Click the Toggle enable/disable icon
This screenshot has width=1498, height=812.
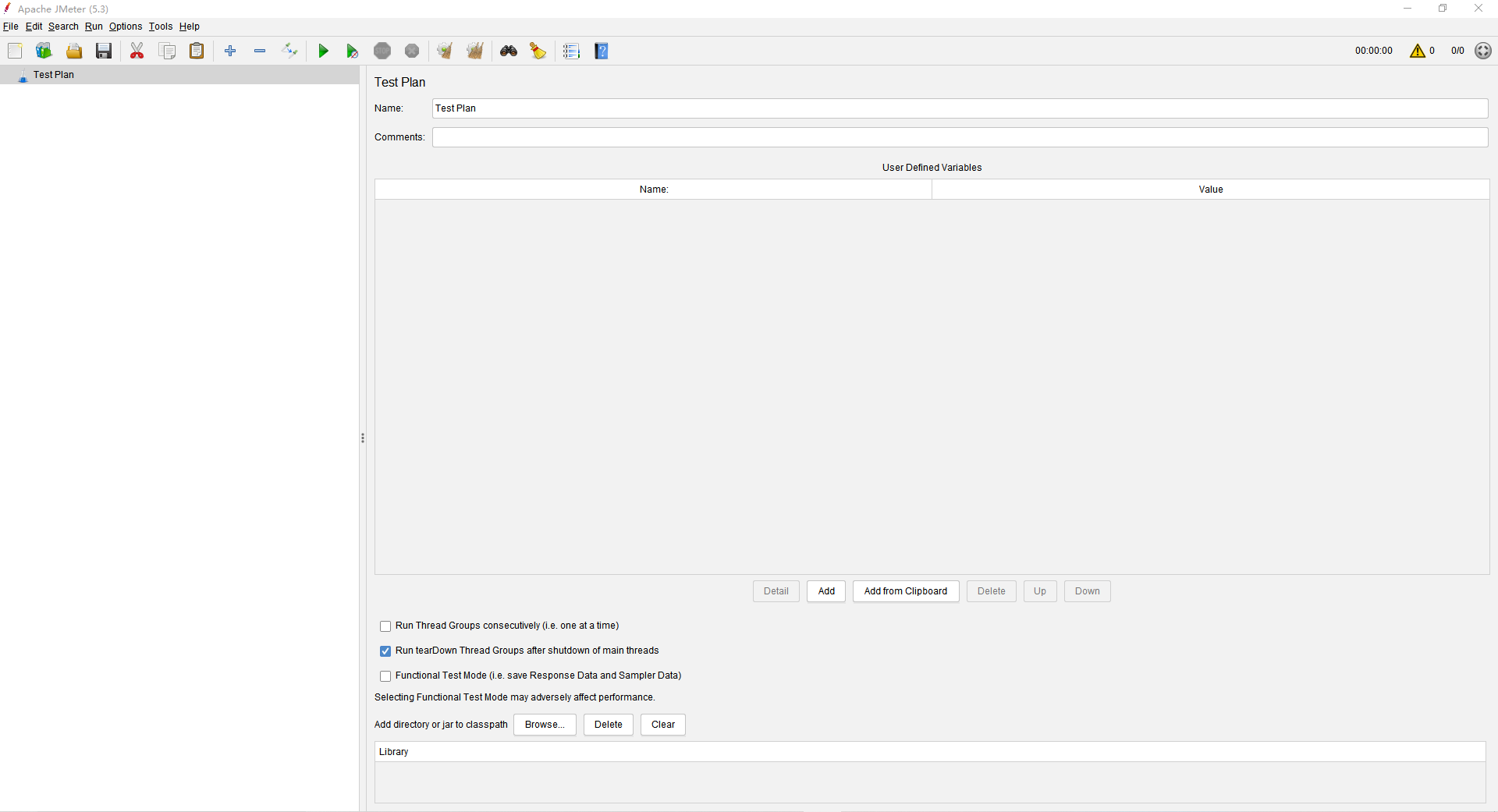pos(289,51)
